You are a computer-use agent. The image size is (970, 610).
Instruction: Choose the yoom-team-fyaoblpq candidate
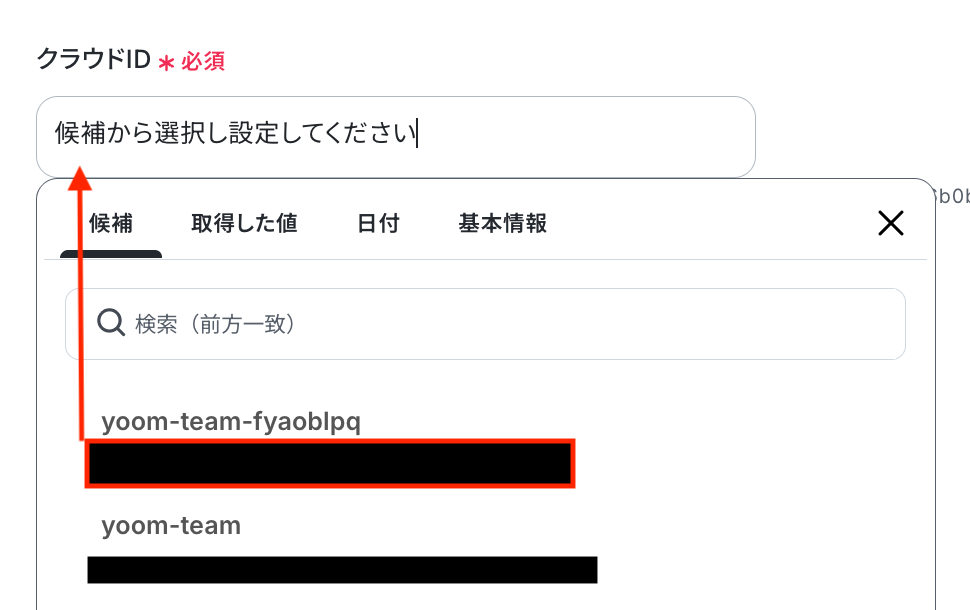tap(231, 422)
